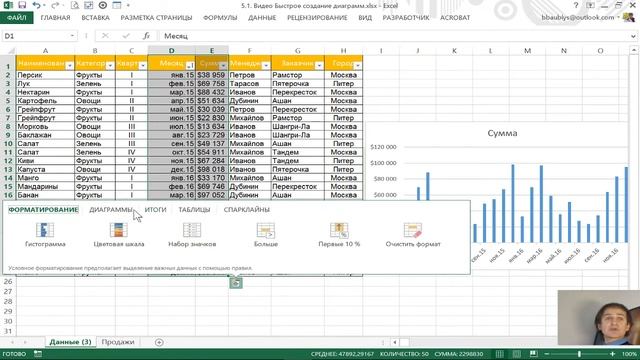The width and height of the screenshot is (640, 360).
Task: Click the macro recording icon in status bar
Action: [38, 354]
